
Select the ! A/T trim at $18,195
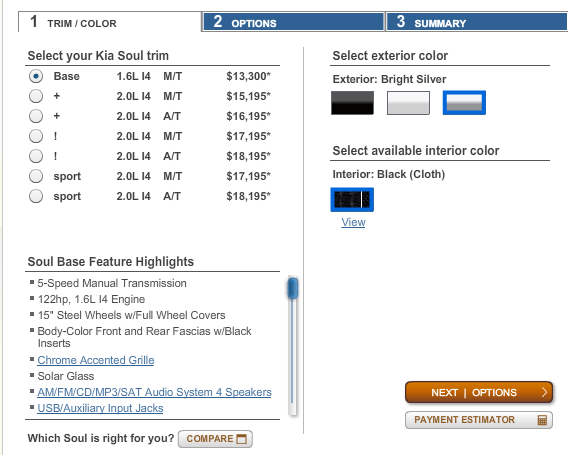[x=36, y=156]
